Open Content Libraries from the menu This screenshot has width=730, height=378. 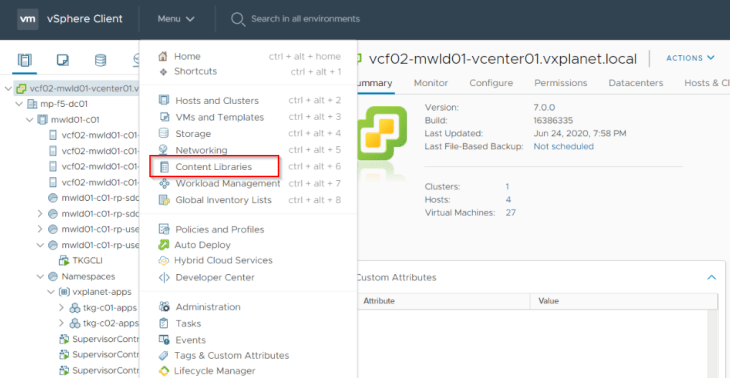click(x=214, y=167)
